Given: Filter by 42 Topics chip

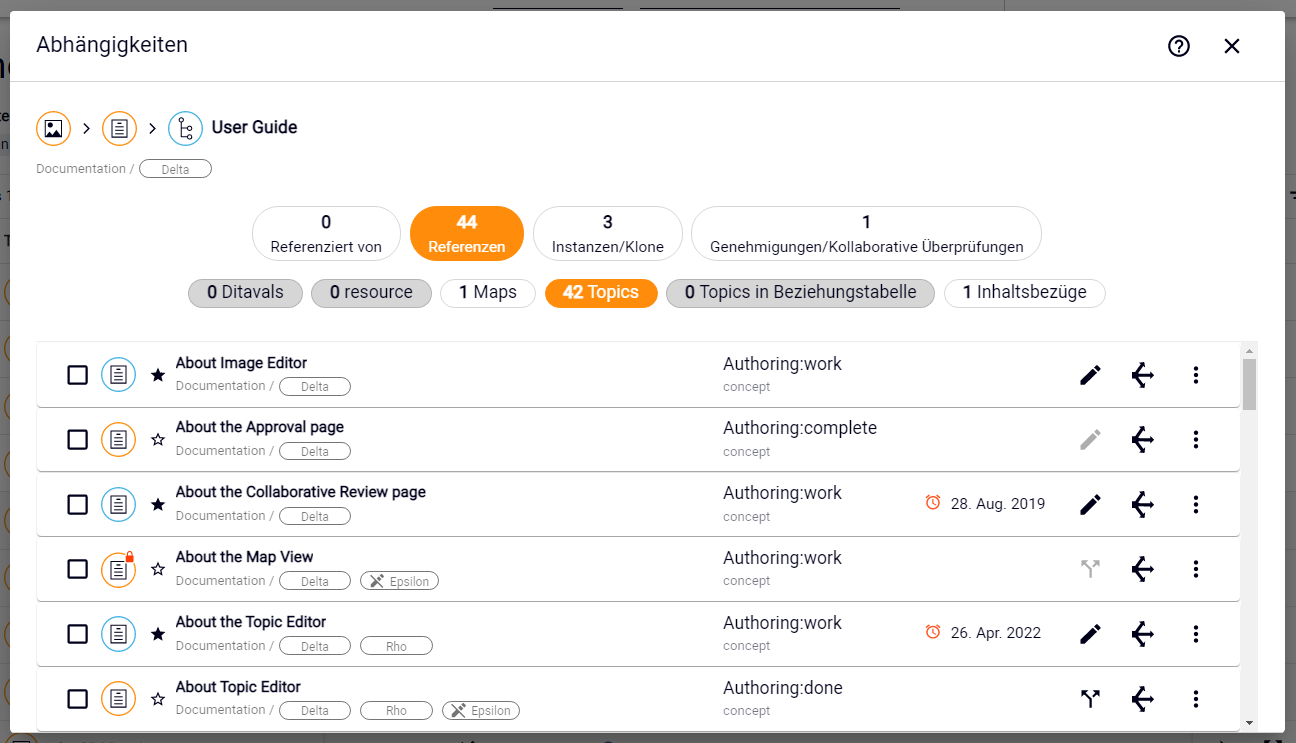Looking at the screenshot, I should [601, 293].
